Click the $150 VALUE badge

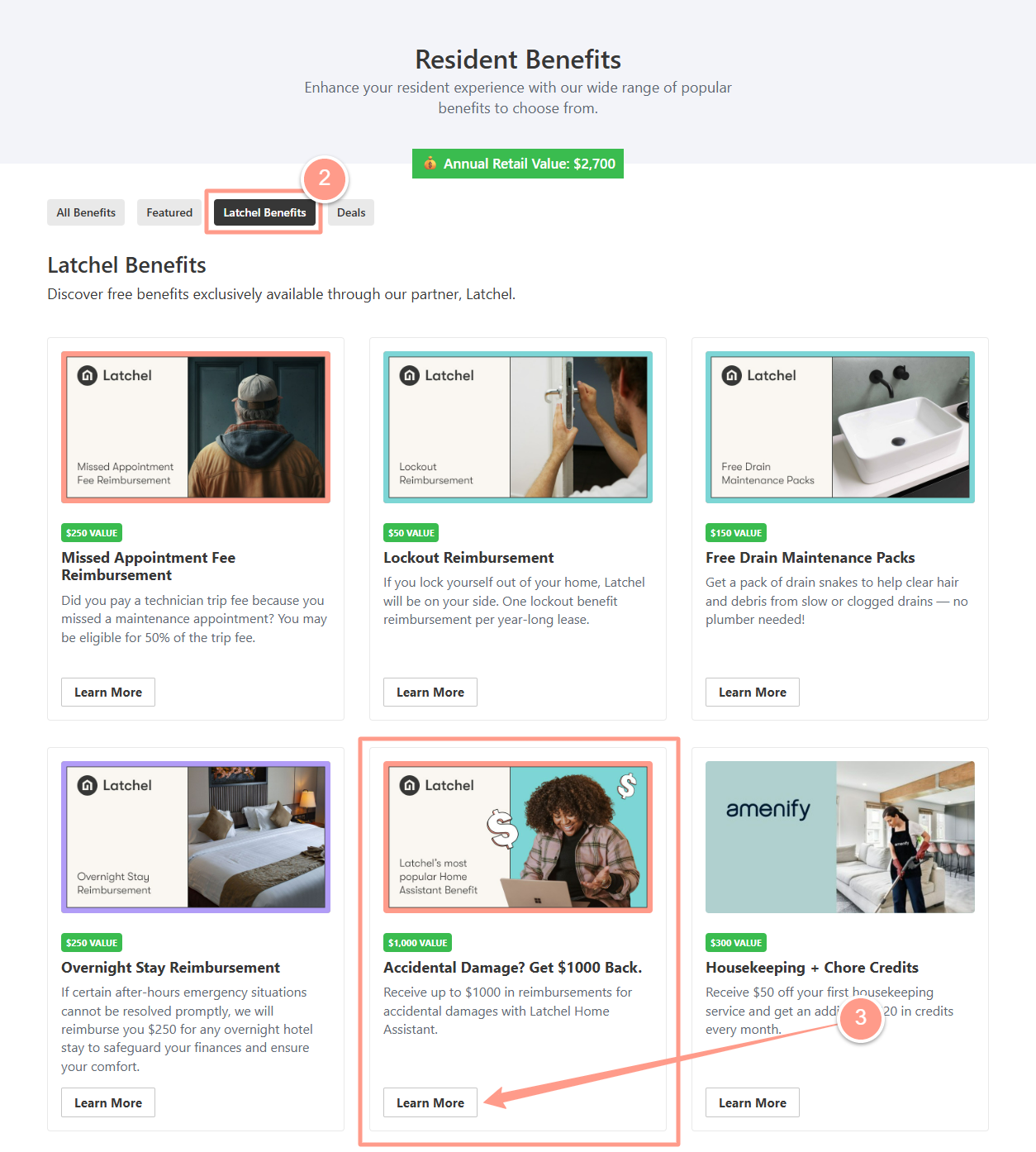tap(736, 533)
